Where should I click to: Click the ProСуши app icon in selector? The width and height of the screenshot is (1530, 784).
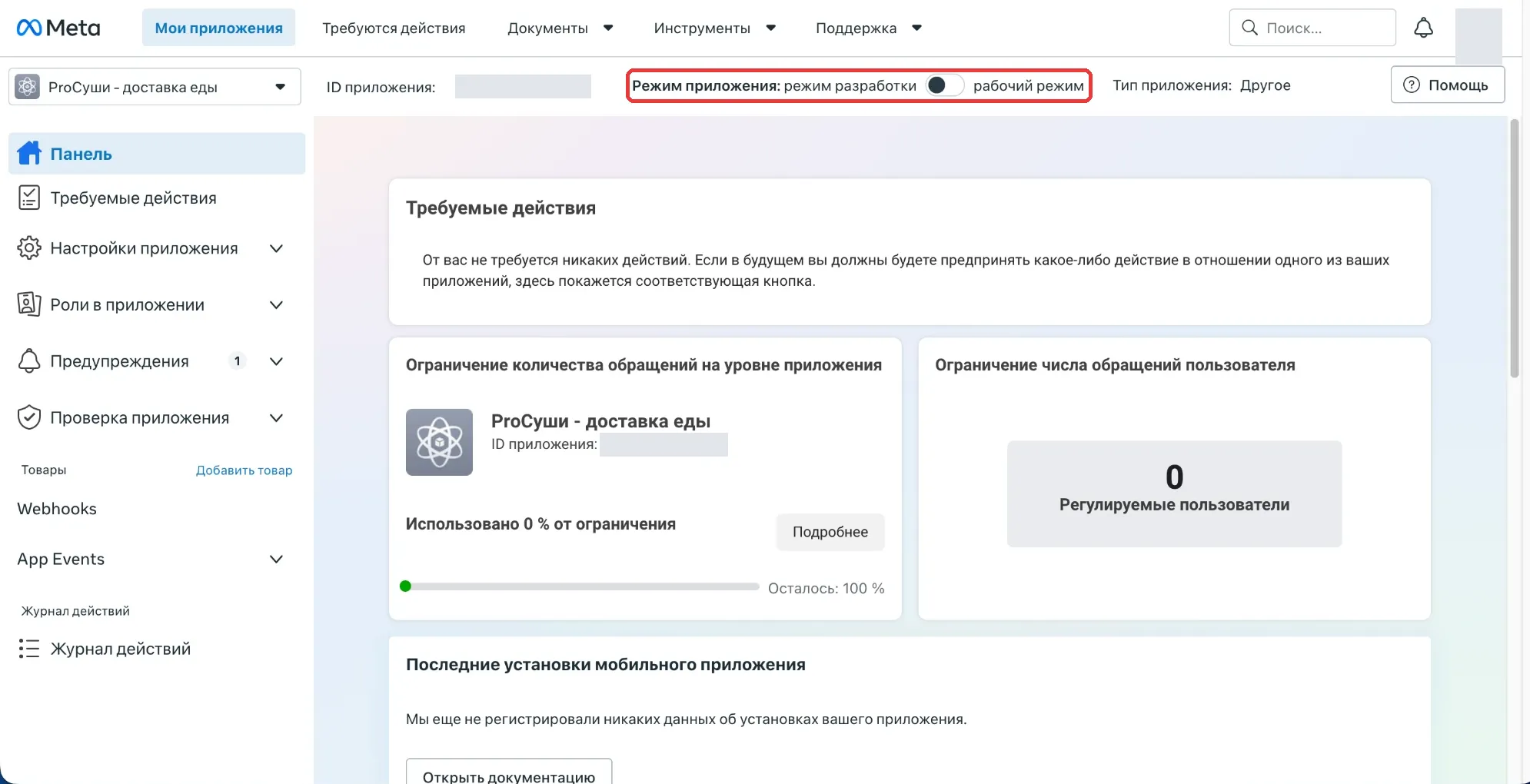(x=28, y=87)
